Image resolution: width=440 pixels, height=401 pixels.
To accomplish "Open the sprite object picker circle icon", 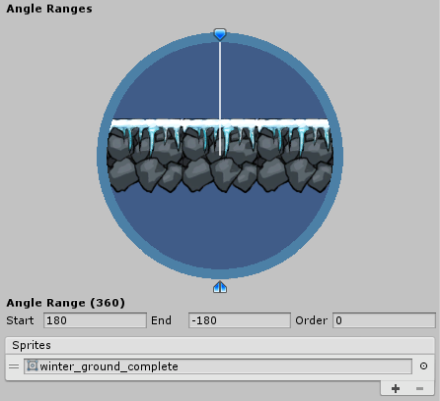I will click(423, 366).
